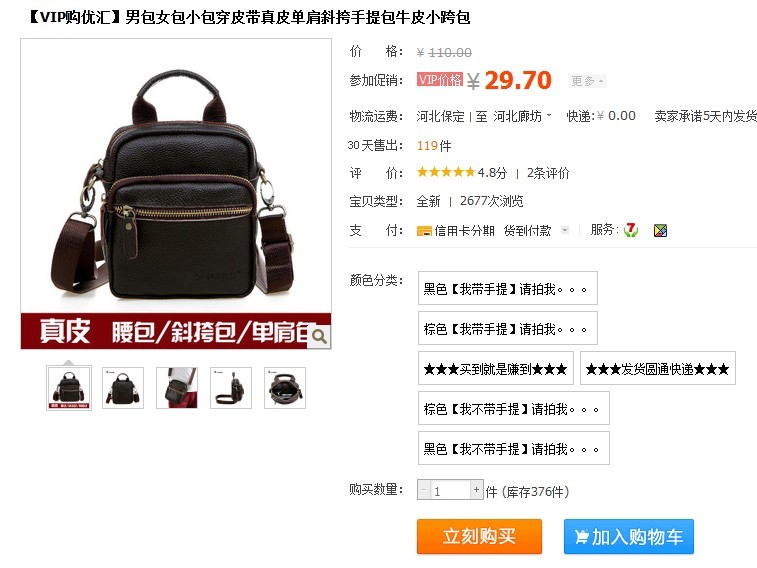Select 黑色【我带手提】 color option
Image resolution: width=757 pixels, height=568 pixels.
point(507,288)
